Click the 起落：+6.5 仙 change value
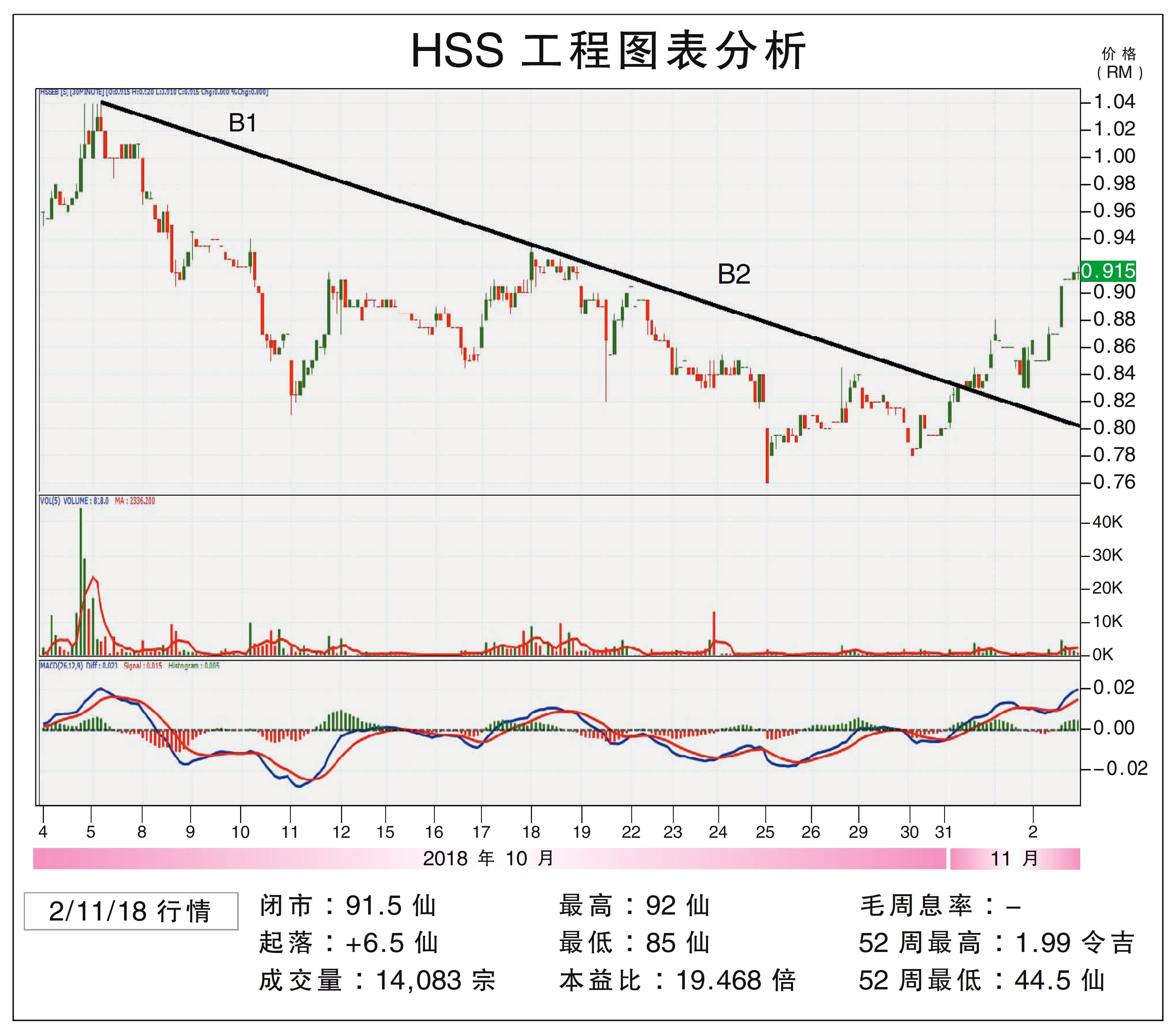Screen dimensions: 1176x1033 pos(349,943)
